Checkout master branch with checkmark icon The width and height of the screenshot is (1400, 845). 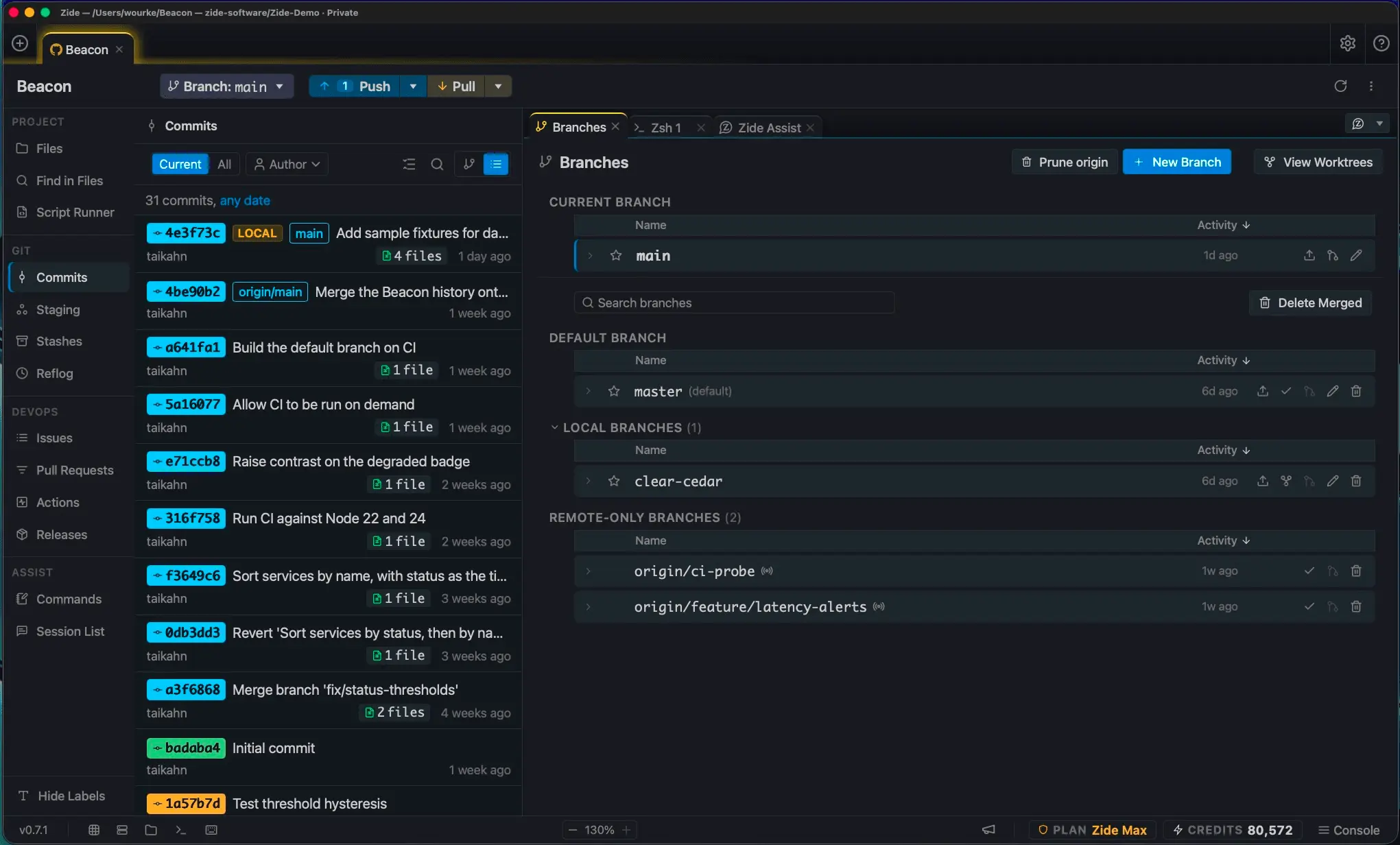(1286, 391)
